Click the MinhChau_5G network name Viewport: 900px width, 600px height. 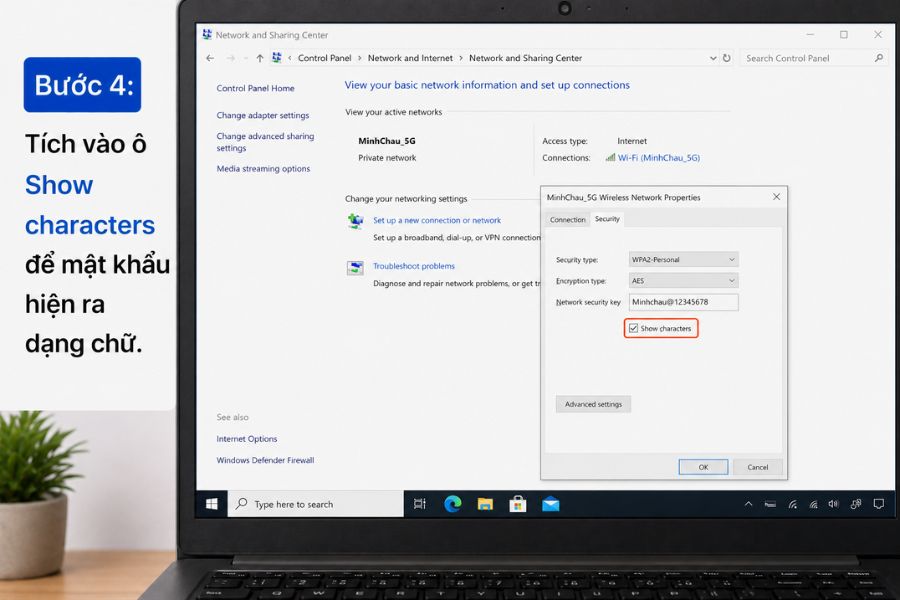point(387,141)
